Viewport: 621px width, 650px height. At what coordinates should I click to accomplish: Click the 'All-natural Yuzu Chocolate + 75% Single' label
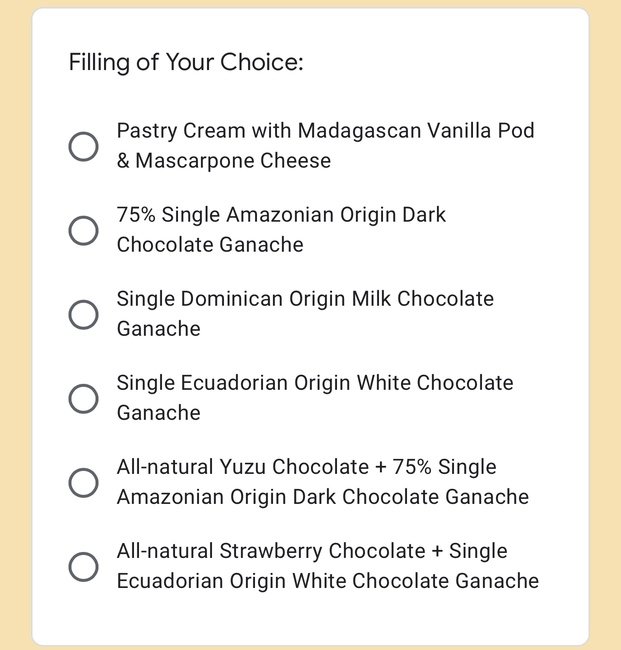click(306, 468)
